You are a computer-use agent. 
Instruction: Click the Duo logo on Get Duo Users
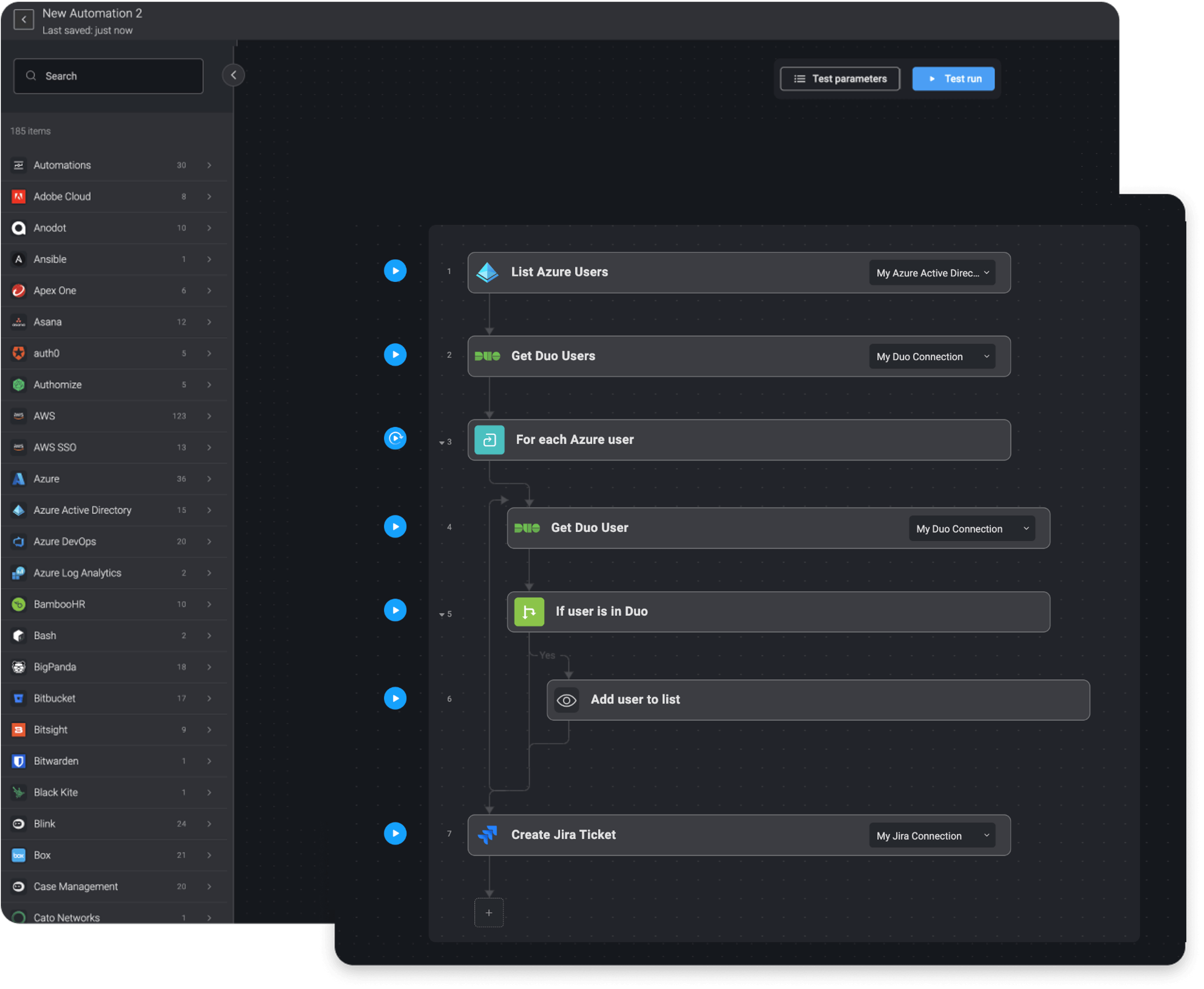click(x=488, y=356)
